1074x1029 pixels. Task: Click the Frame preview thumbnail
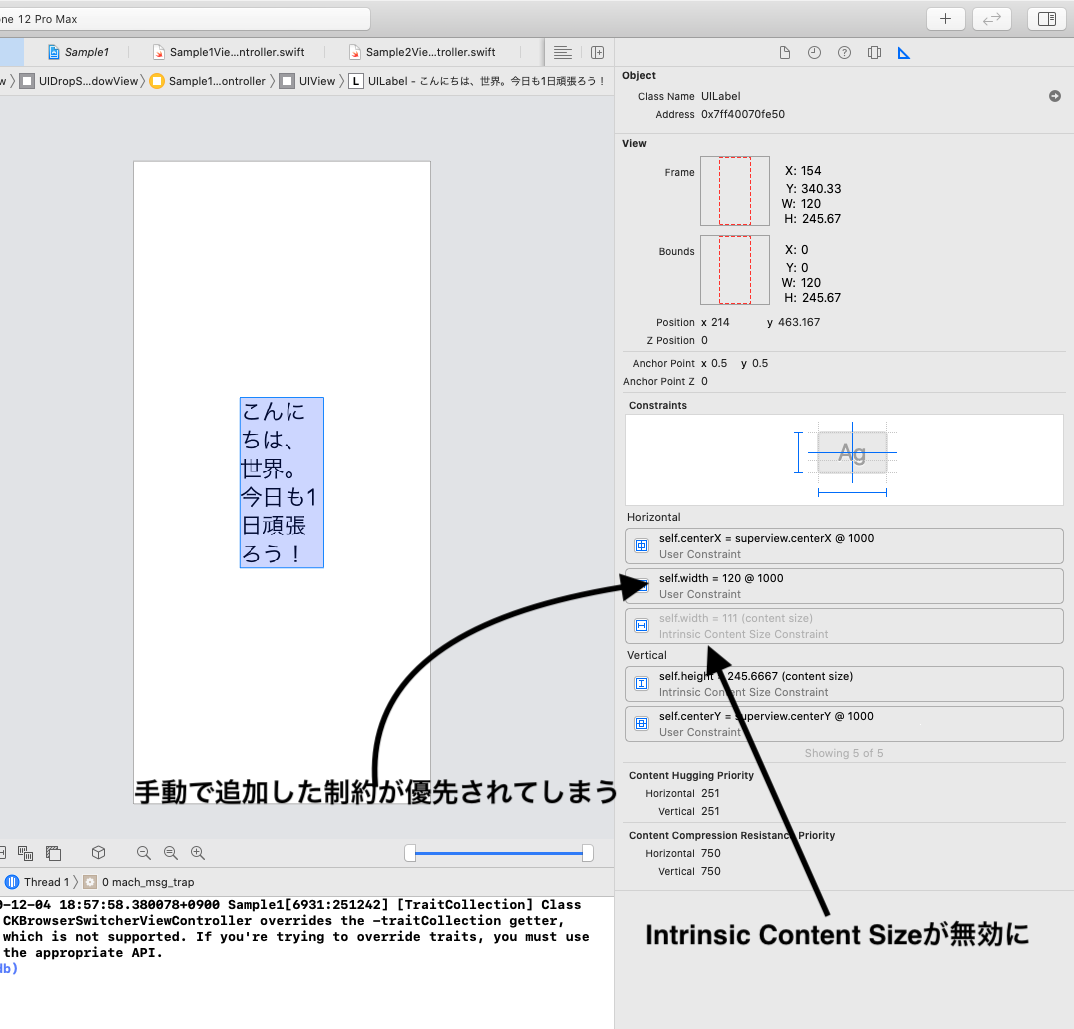[735, 191]
